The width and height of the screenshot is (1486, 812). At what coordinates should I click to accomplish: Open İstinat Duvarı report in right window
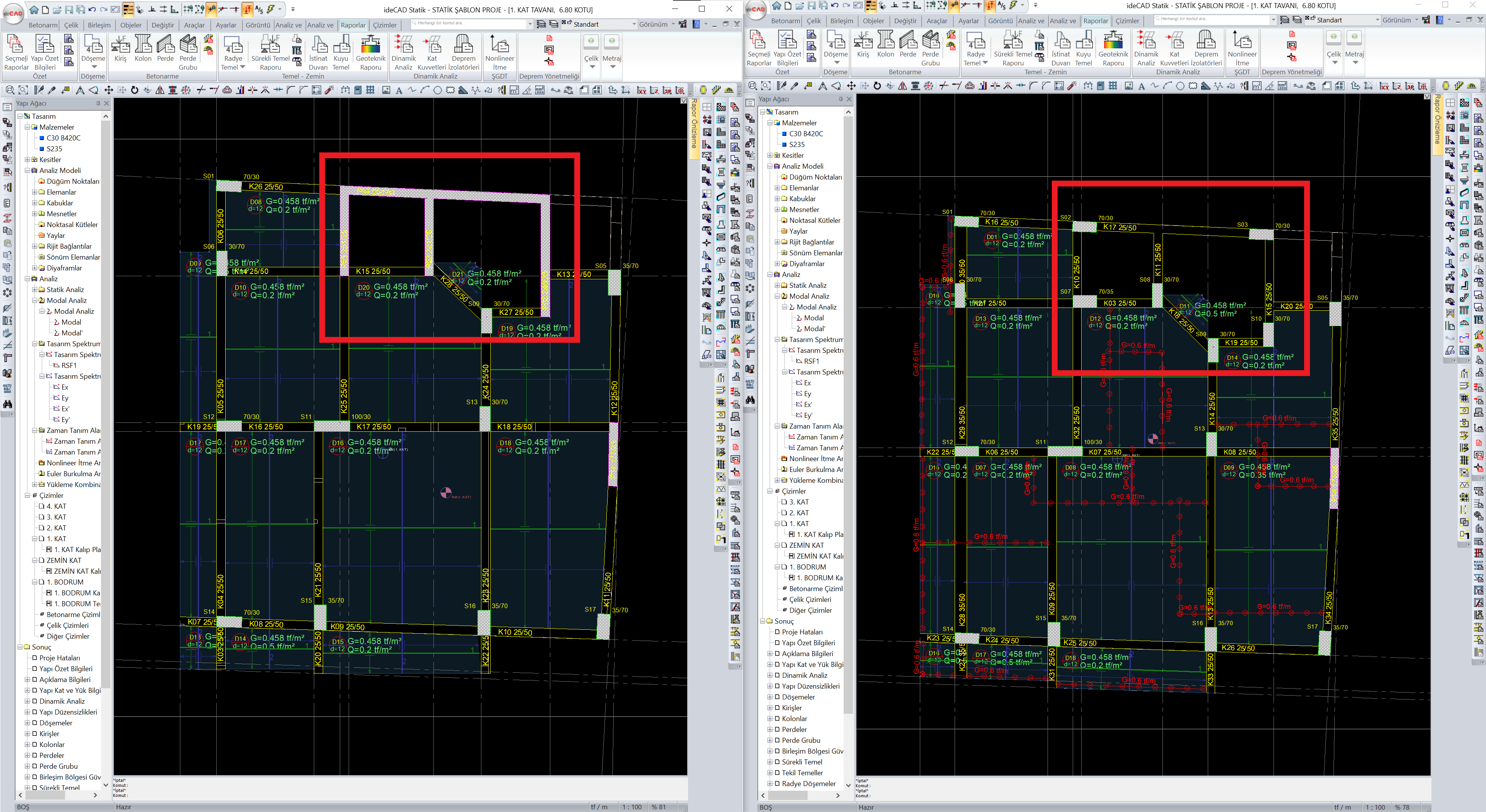(1060, 48)
